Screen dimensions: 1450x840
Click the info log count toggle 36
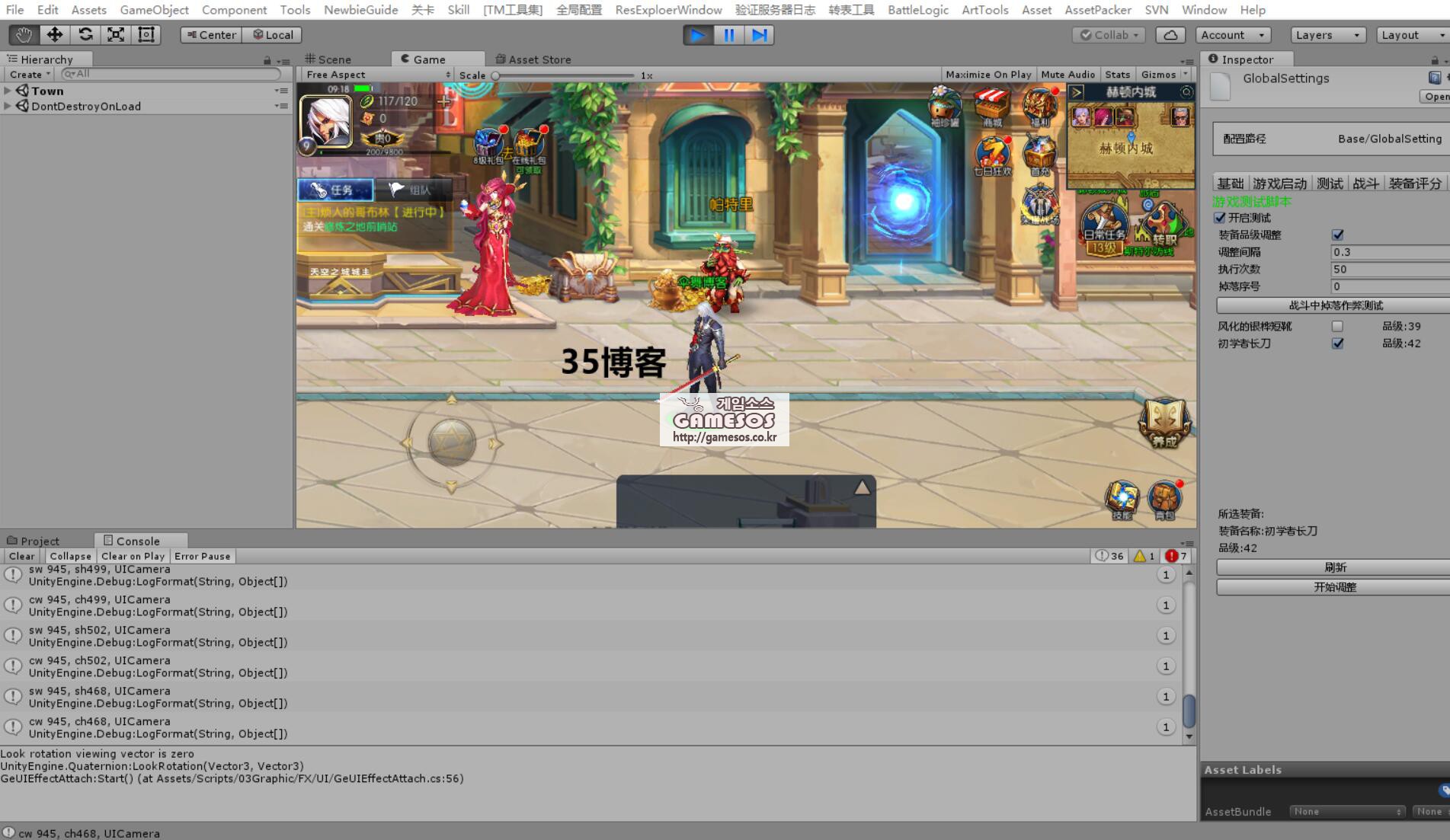tap(1109, 556)
